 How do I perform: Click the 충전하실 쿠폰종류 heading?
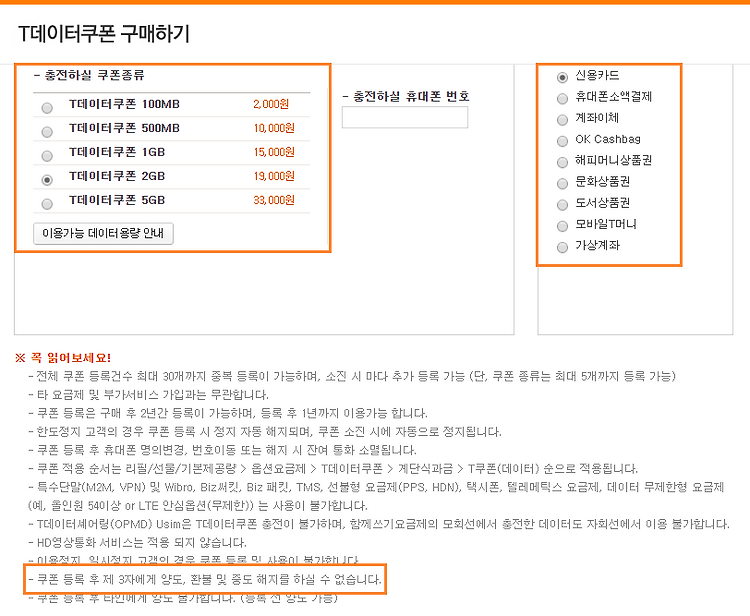(89, 75)
